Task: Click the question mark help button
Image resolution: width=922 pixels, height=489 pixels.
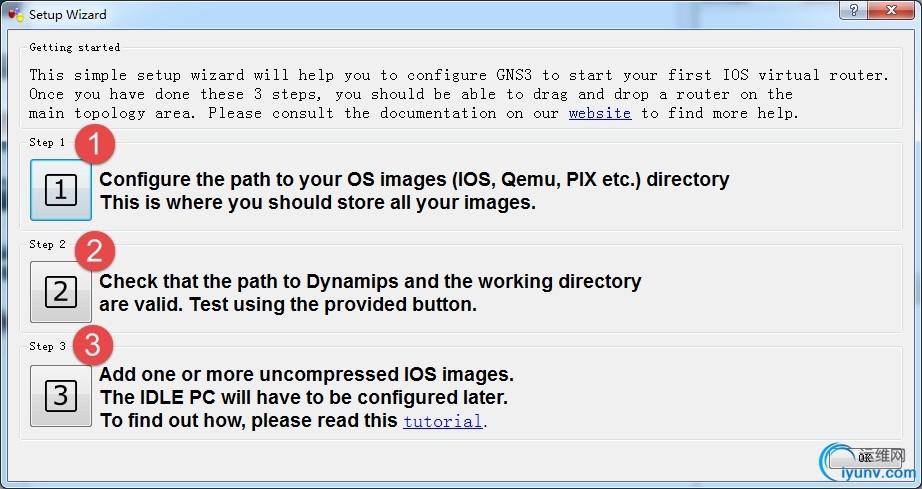Action: [x=853, y=12]
